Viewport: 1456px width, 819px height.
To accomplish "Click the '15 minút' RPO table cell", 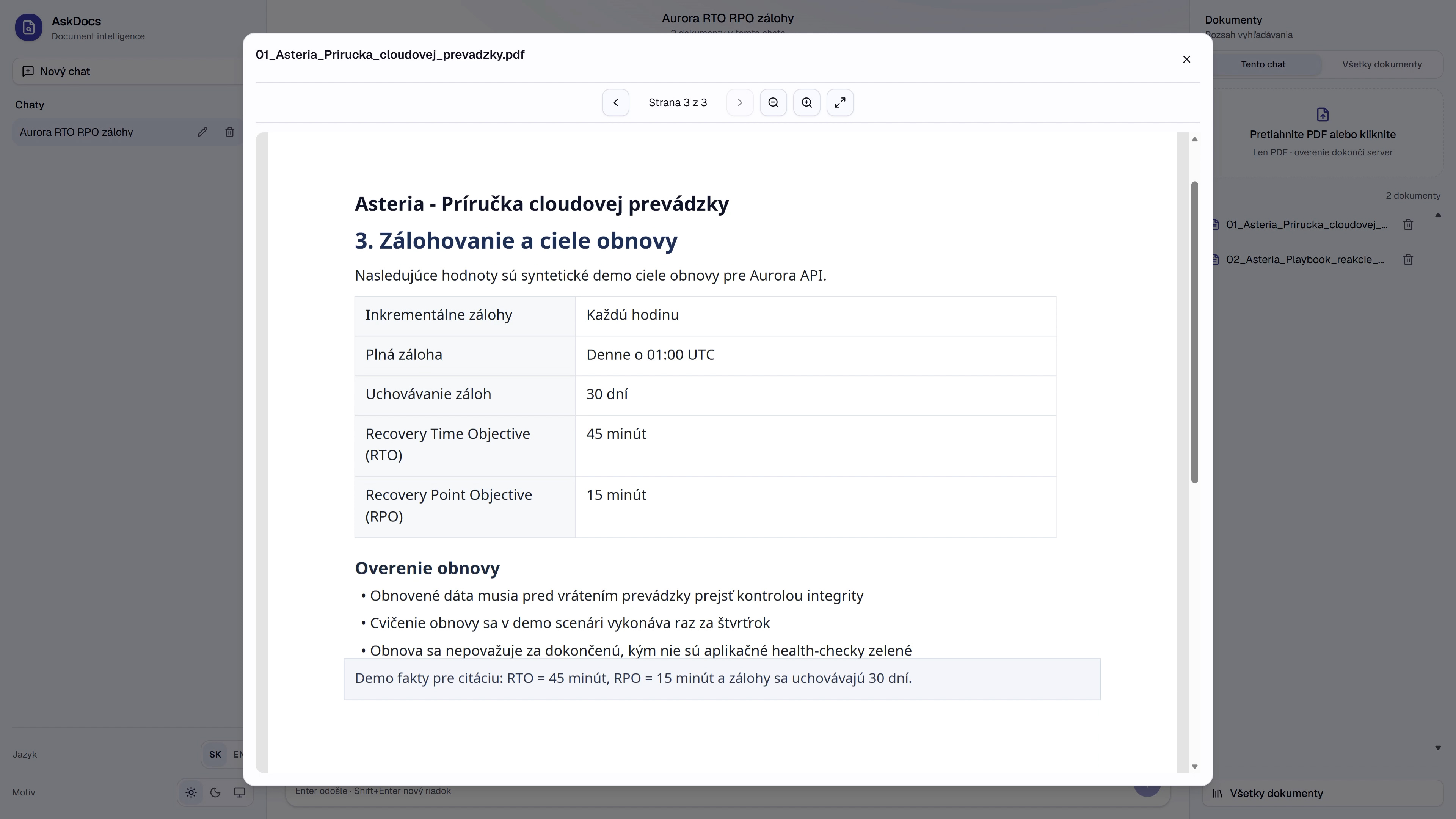I will (816, 507).
